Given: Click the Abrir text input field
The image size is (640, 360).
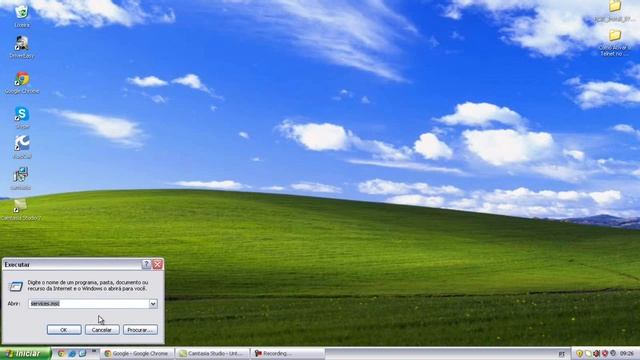Looking at the screenshot, I should (x=89, y=304).
